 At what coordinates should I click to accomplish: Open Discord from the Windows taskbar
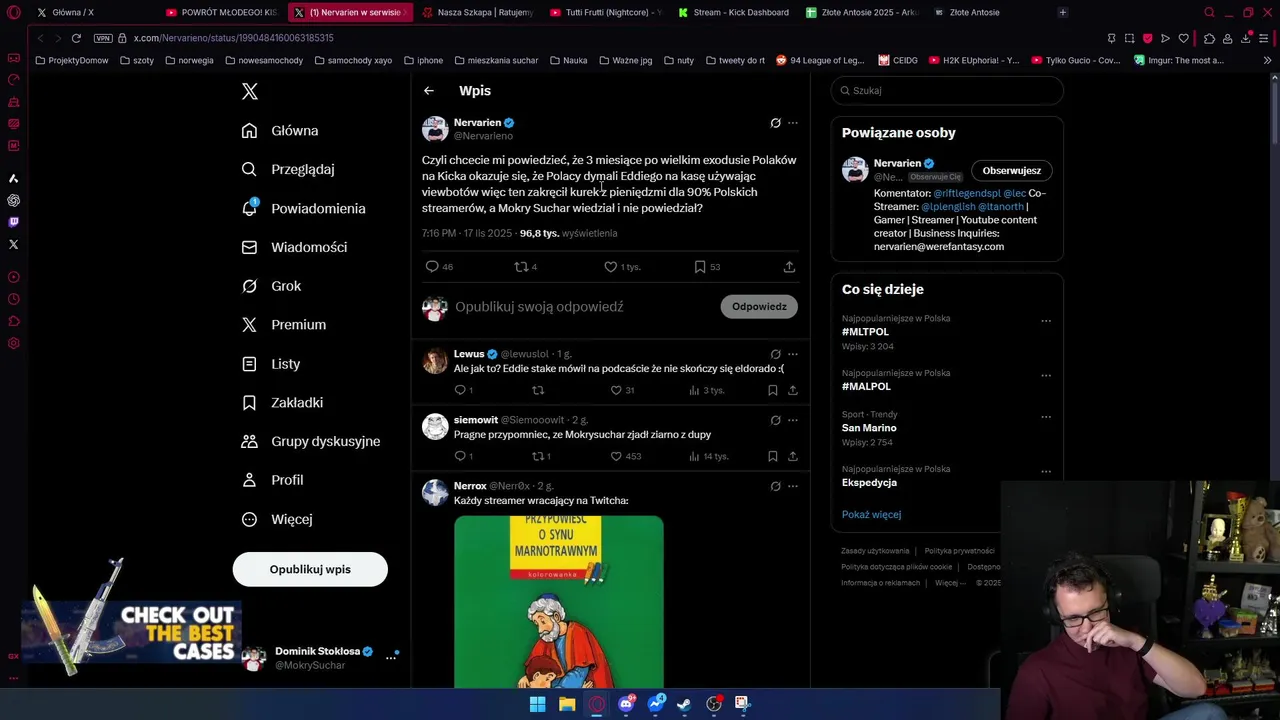pyautogui.click(x=626, y=704)
